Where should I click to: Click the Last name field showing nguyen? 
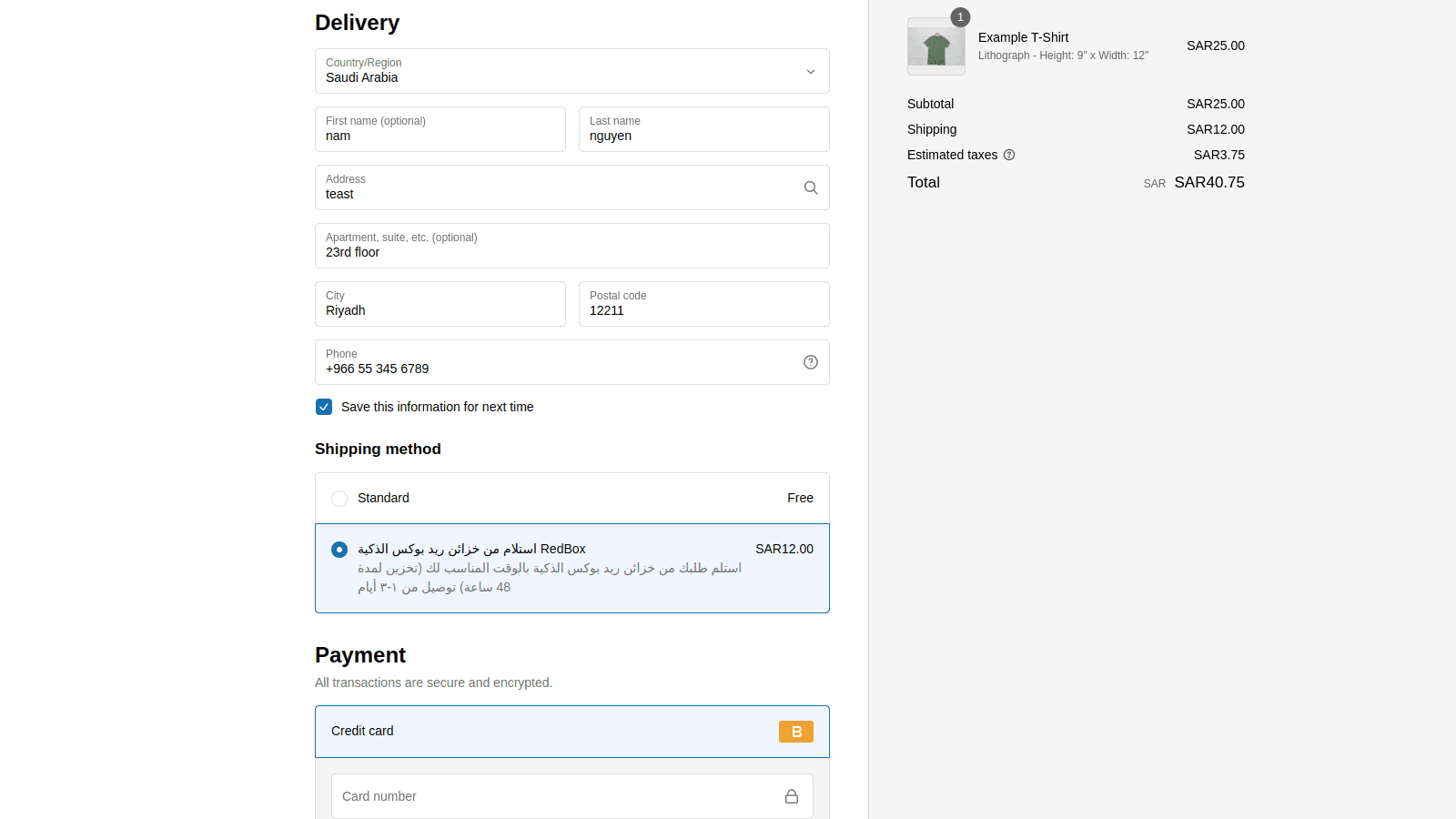(x=703, y=135)
